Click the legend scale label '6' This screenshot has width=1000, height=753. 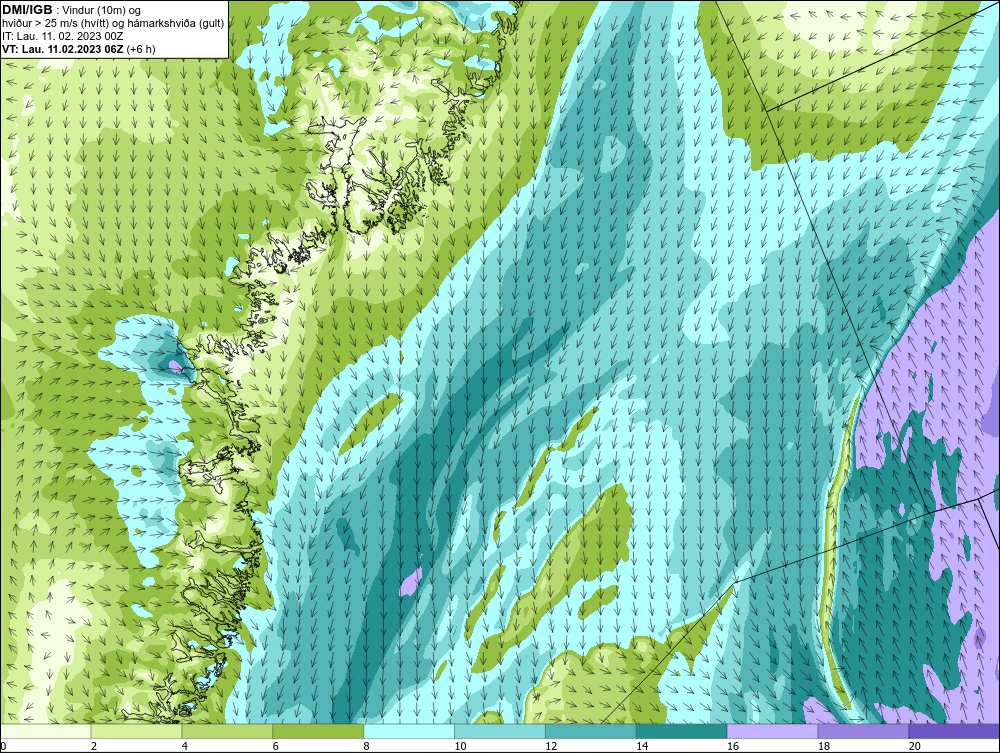(x=276, y=746)
